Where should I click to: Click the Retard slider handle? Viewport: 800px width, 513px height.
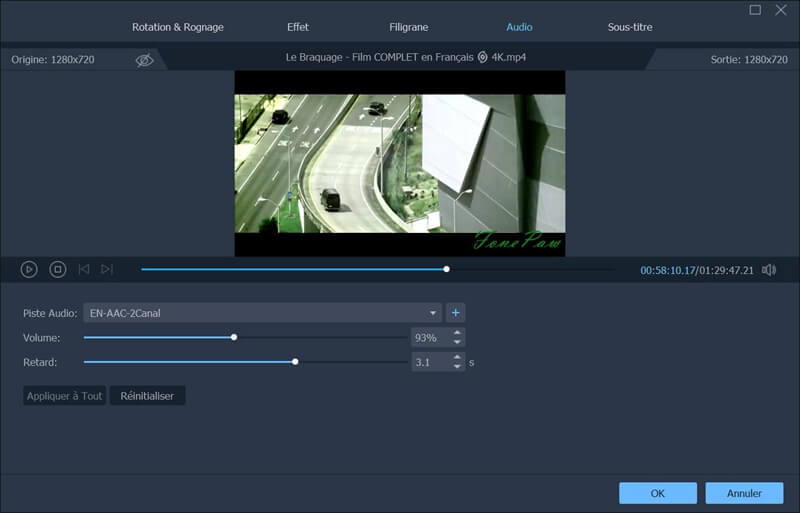point(295,362)
